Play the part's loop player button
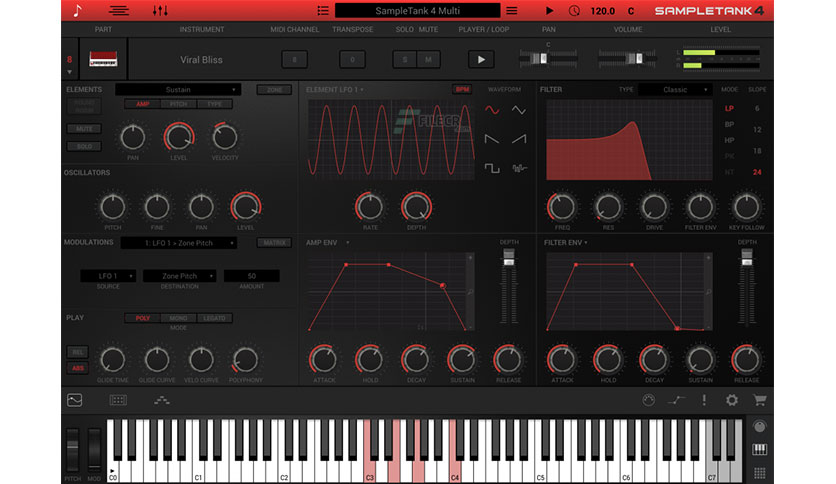The image size is (836, 484). pos(481,59)
